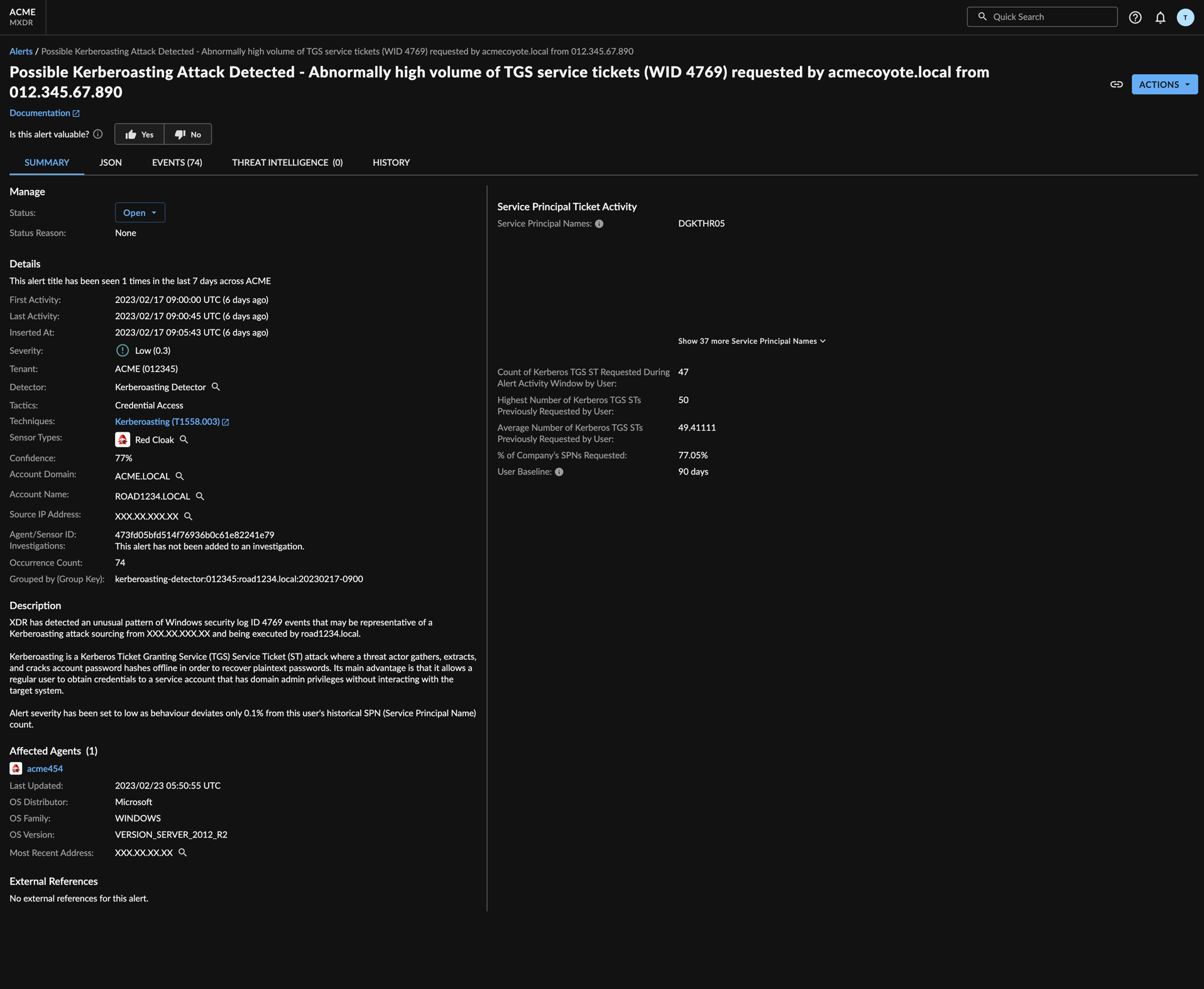Search ACME.LOCAL account domain magnifier
This screenshot has width=1204, height=989.
pyautogui.click(x=180, y=476)
